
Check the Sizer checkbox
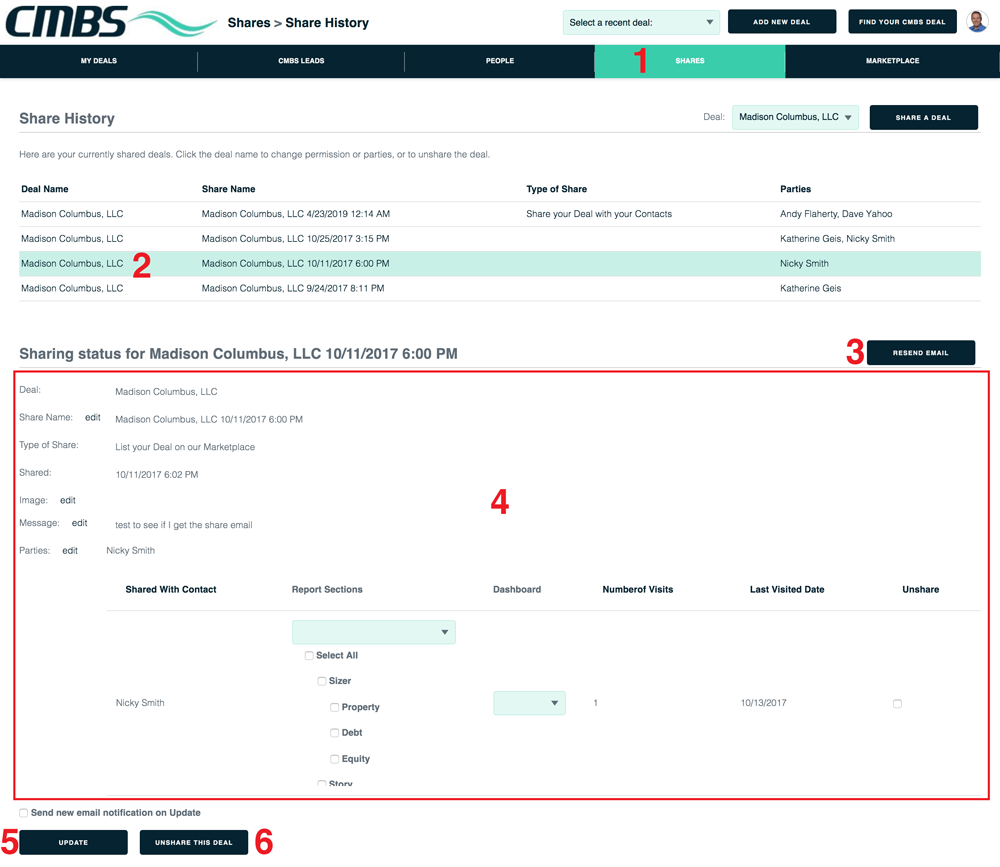coord(322,681)
